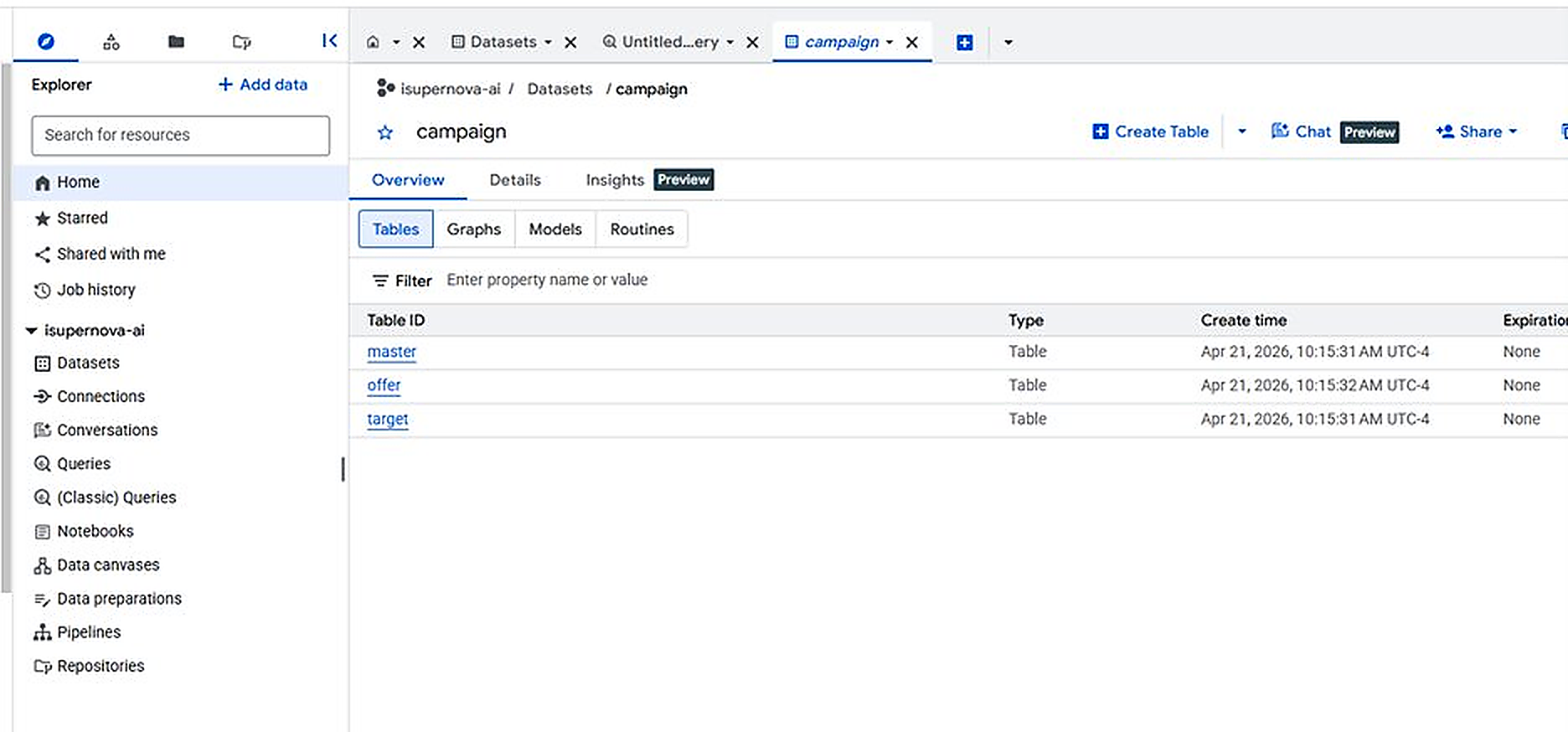The height and width of the screenshot is (732, 1568).
Task: Click the Filter icon
Action: [x=380, y=281]
